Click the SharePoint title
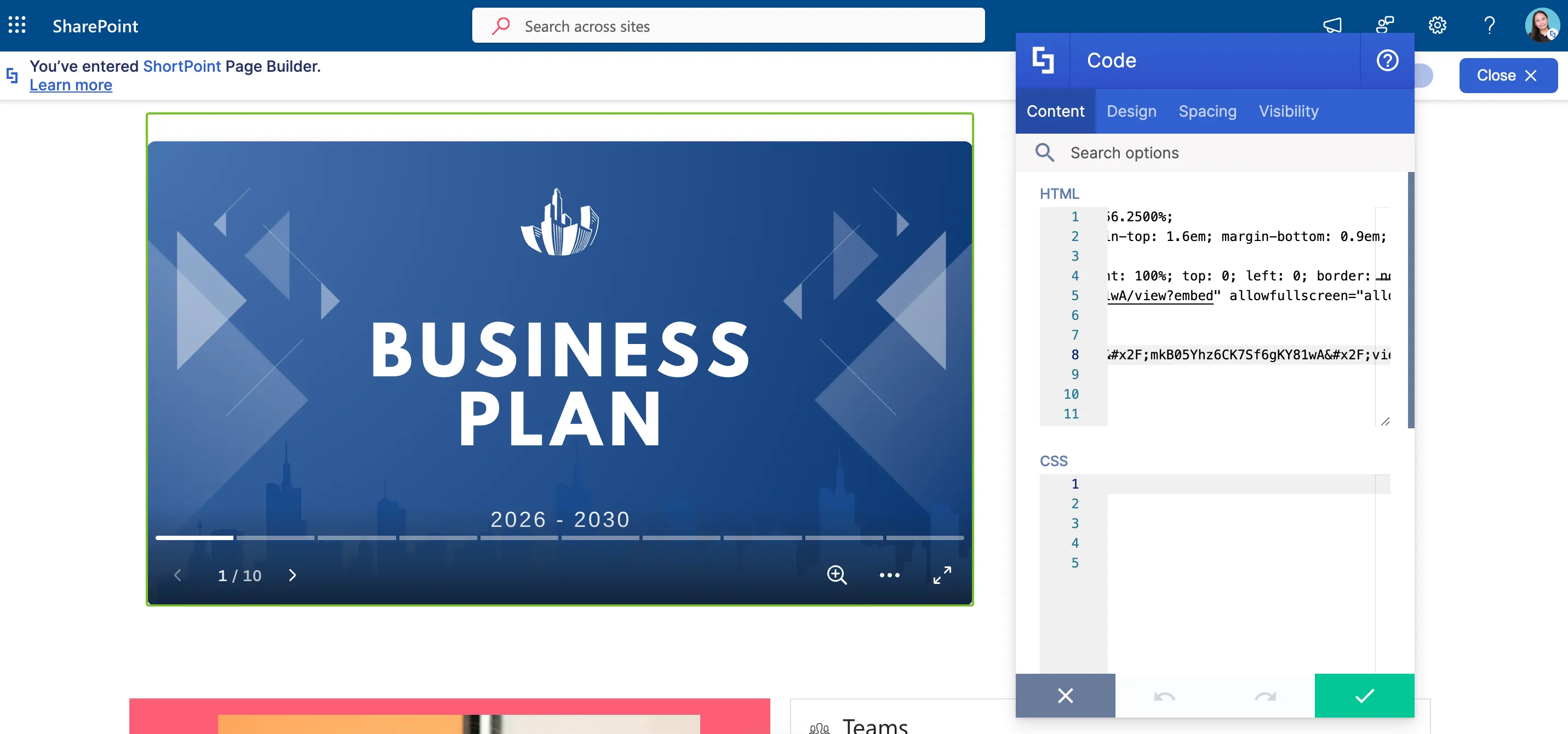Image resolution: width=1568 pixels, height=734 pixels. click(95, 26)
